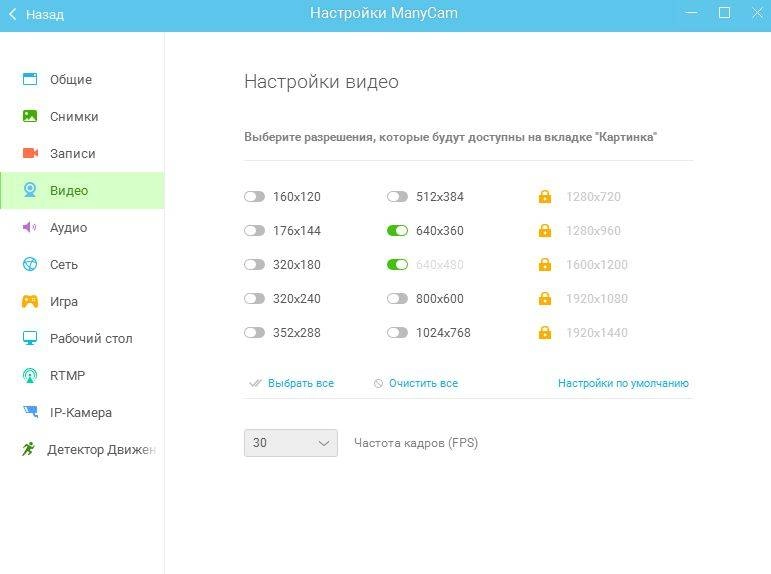Select the Аудио settings section
The width and height of the screenshot is (771, 574).
point(82,227)
